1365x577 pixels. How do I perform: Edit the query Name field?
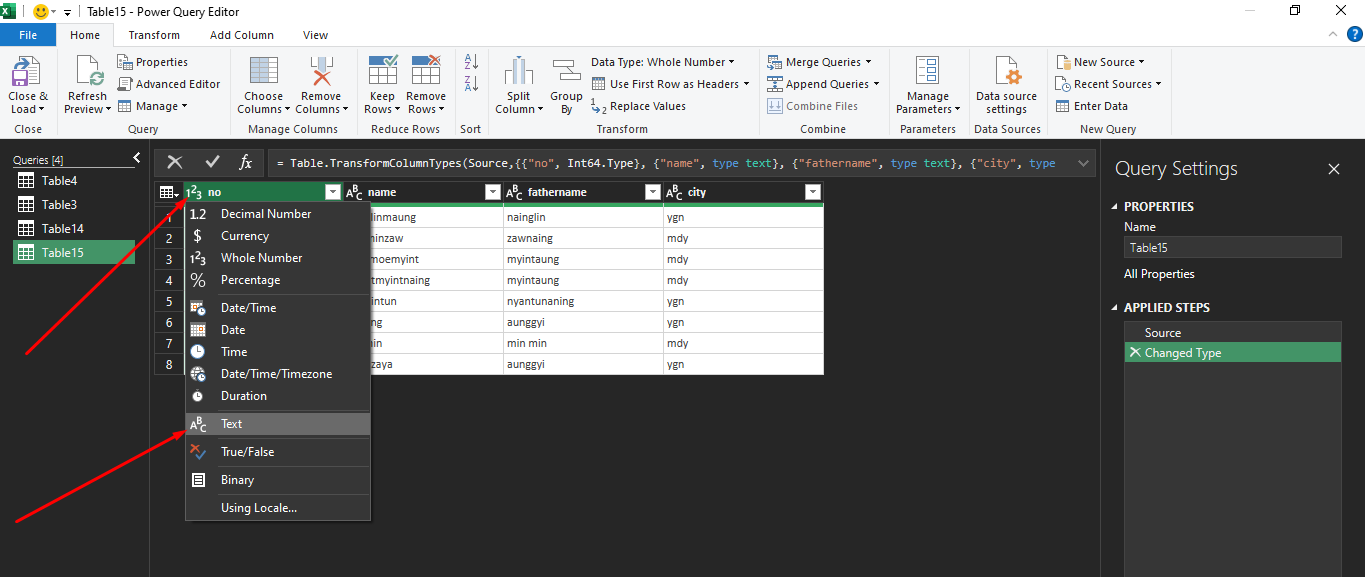click(x=1233, y=248)
